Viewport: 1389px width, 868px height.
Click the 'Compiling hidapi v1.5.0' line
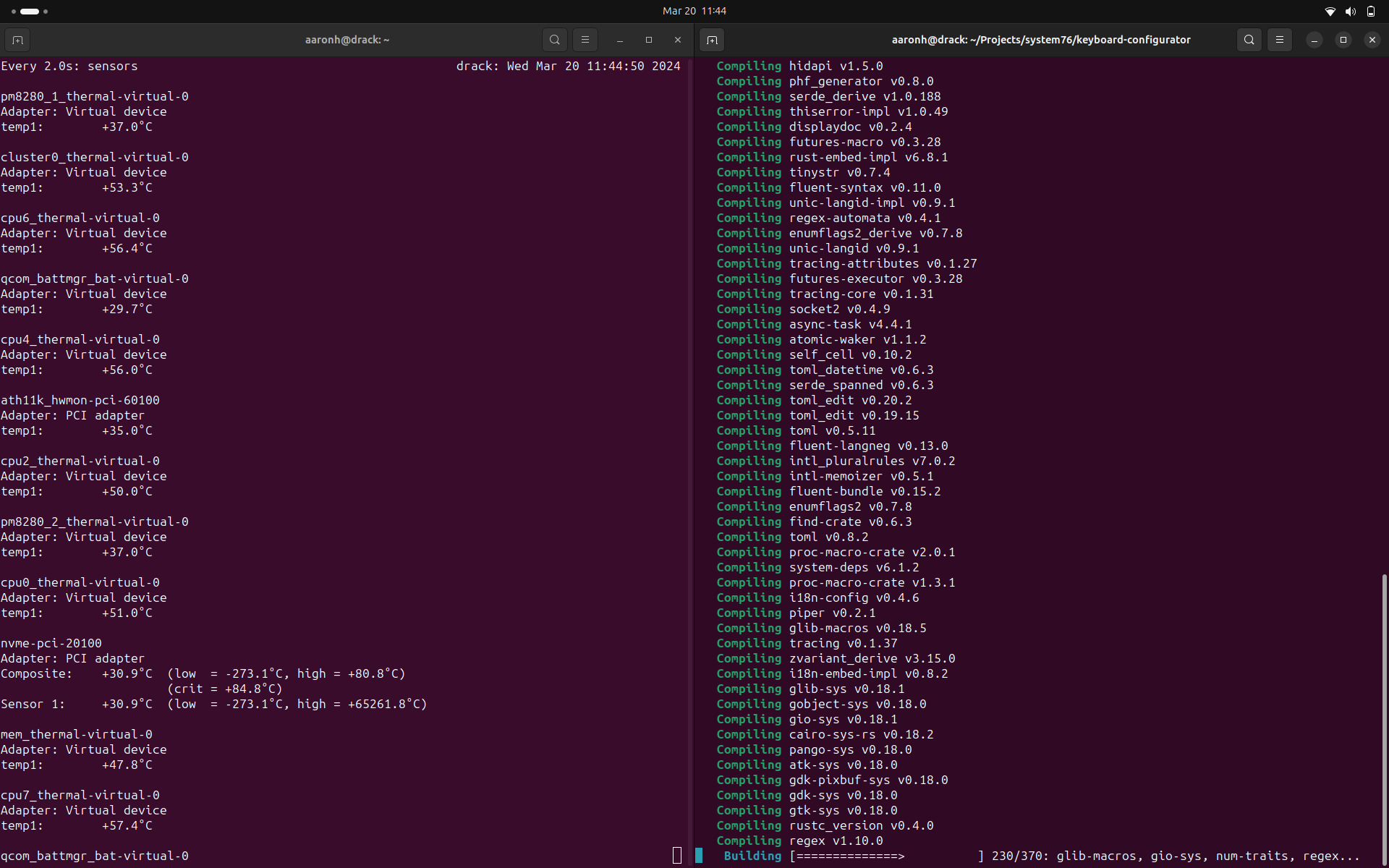[800, 66]
